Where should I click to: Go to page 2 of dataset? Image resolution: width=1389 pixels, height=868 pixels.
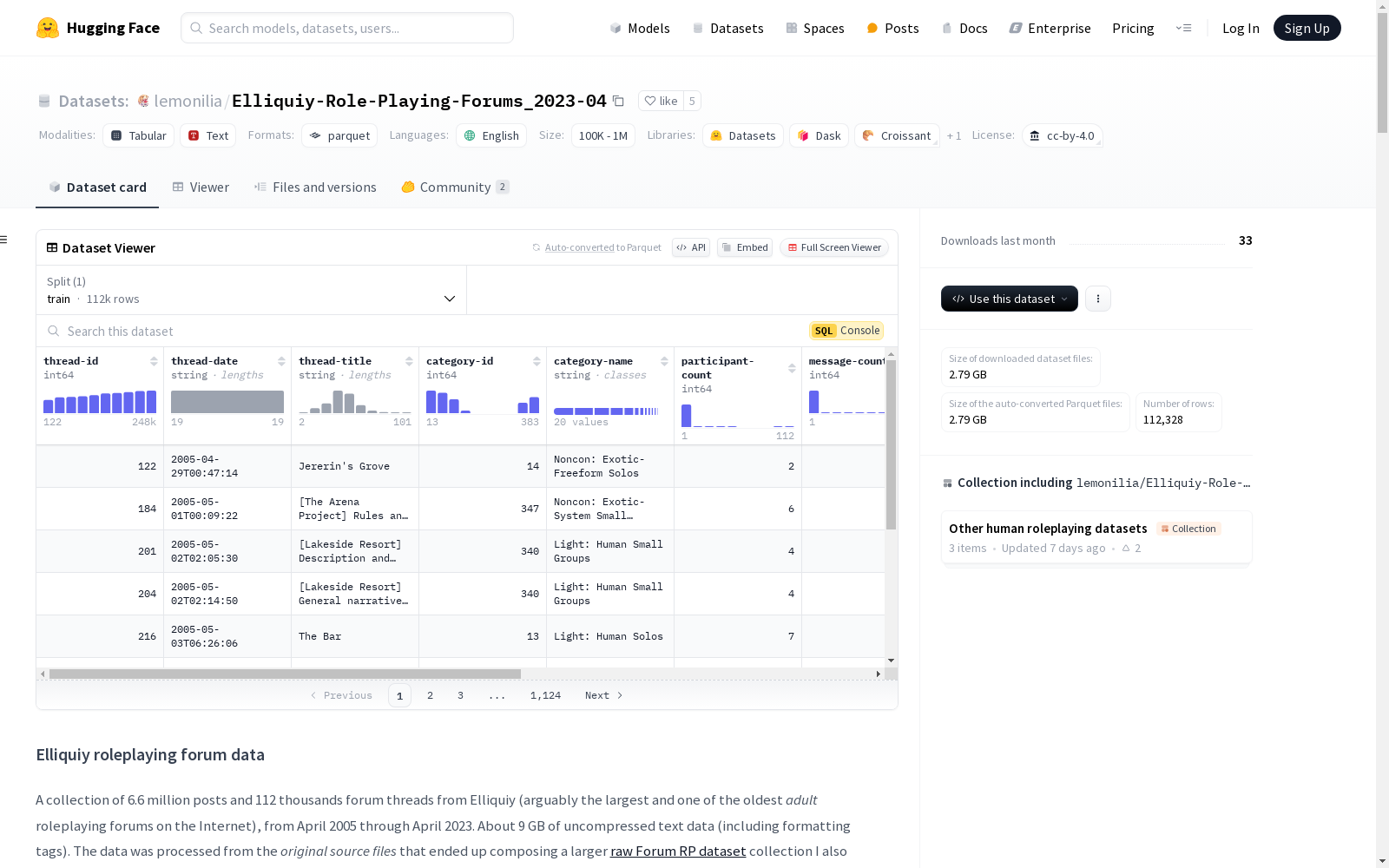coord(430,695)
